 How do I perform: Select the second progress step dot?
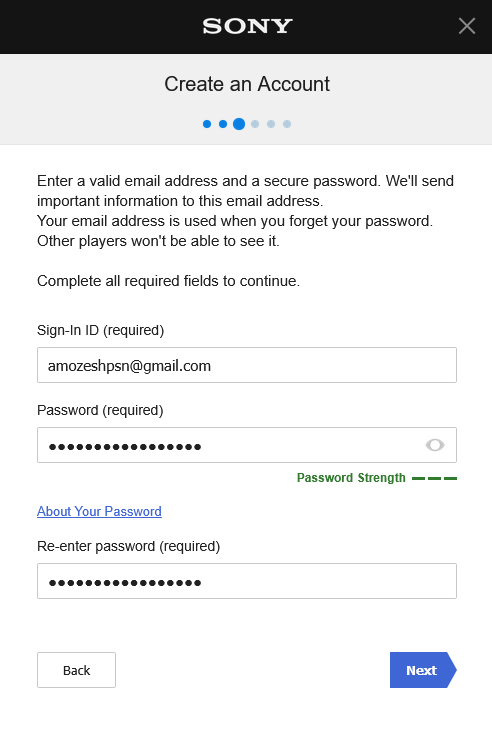coord(223,124)
